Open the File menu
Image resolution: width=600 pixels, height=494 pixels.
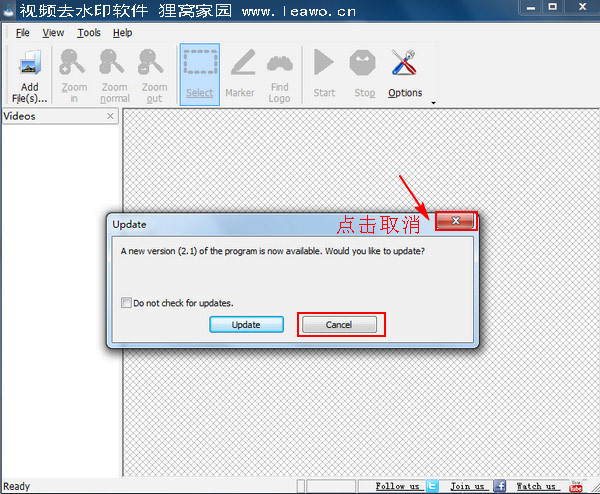(x=22, y=33)
